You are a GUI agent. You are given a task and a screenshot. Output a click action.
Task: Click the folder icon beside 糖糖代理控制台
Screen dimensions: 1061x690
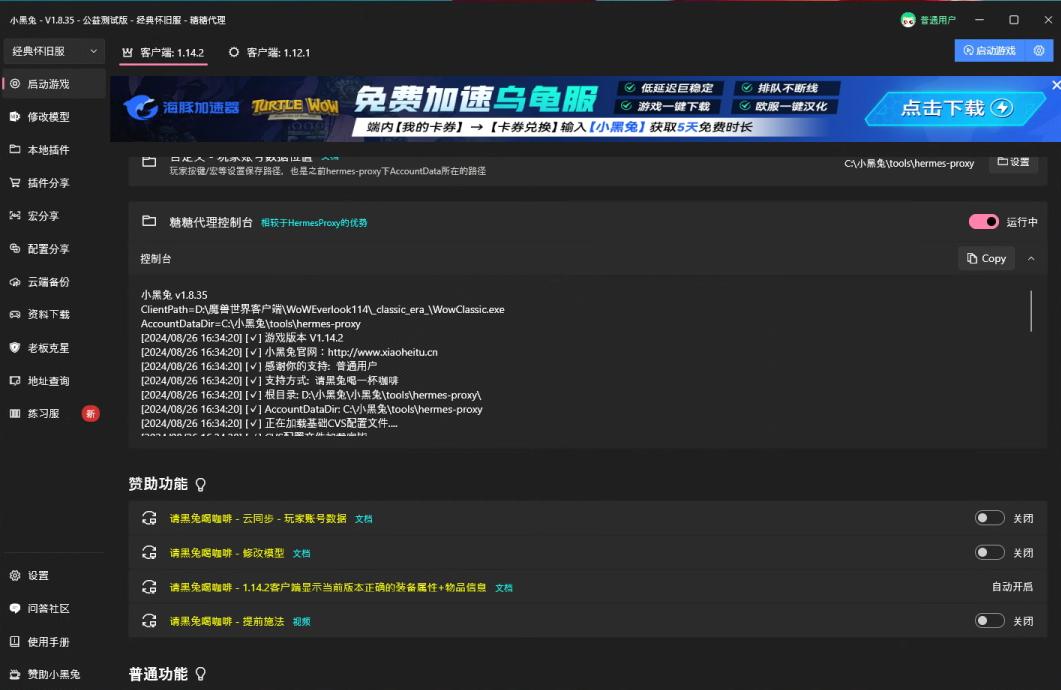coord(149,221)
